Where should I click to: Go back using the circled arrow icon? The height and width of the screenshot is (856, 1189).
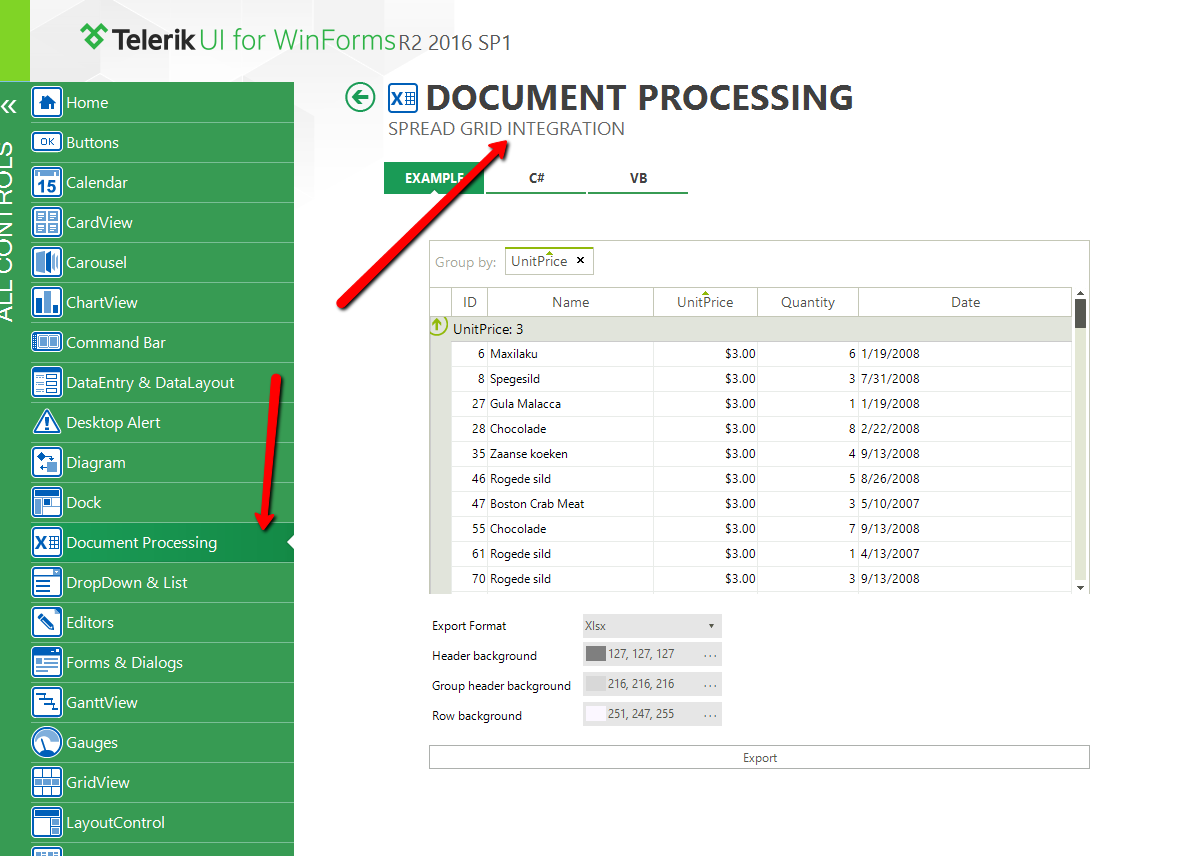(360, 97)
